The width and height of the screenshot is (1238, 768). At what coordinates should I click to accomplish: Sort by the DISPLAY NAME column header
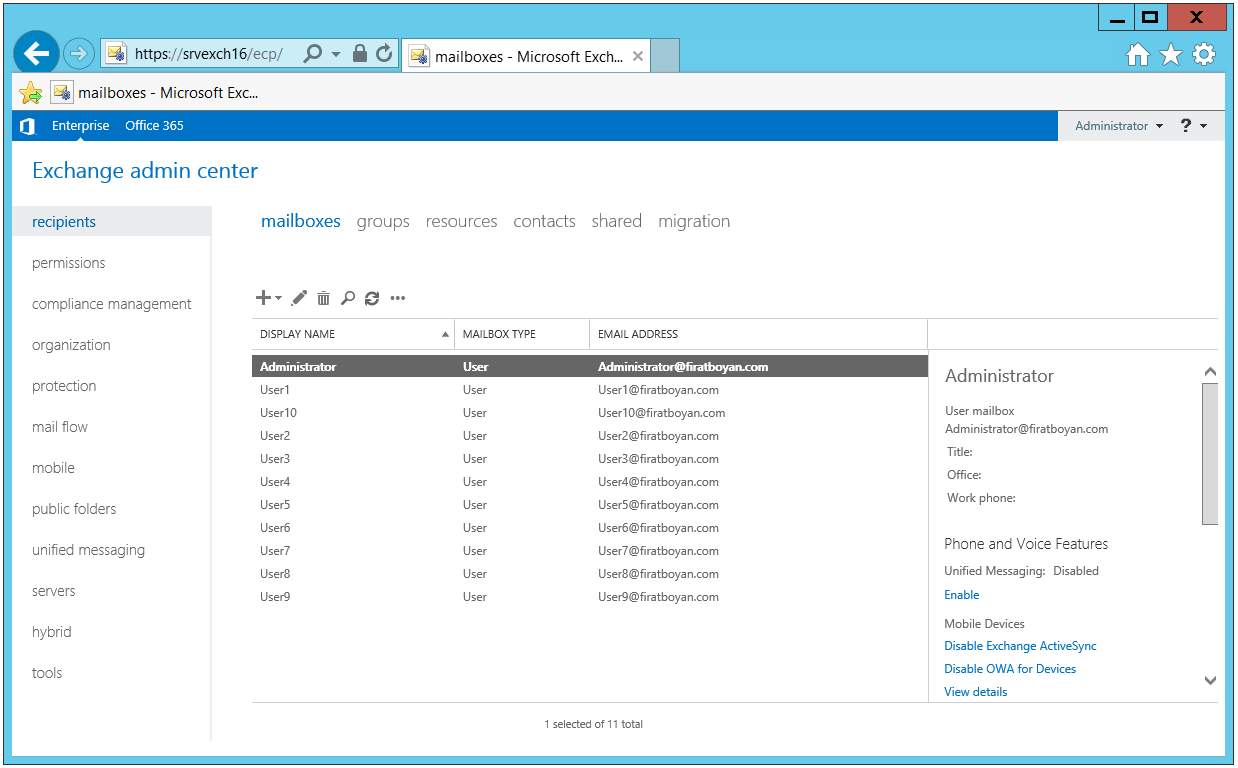[x=353, y=334]
